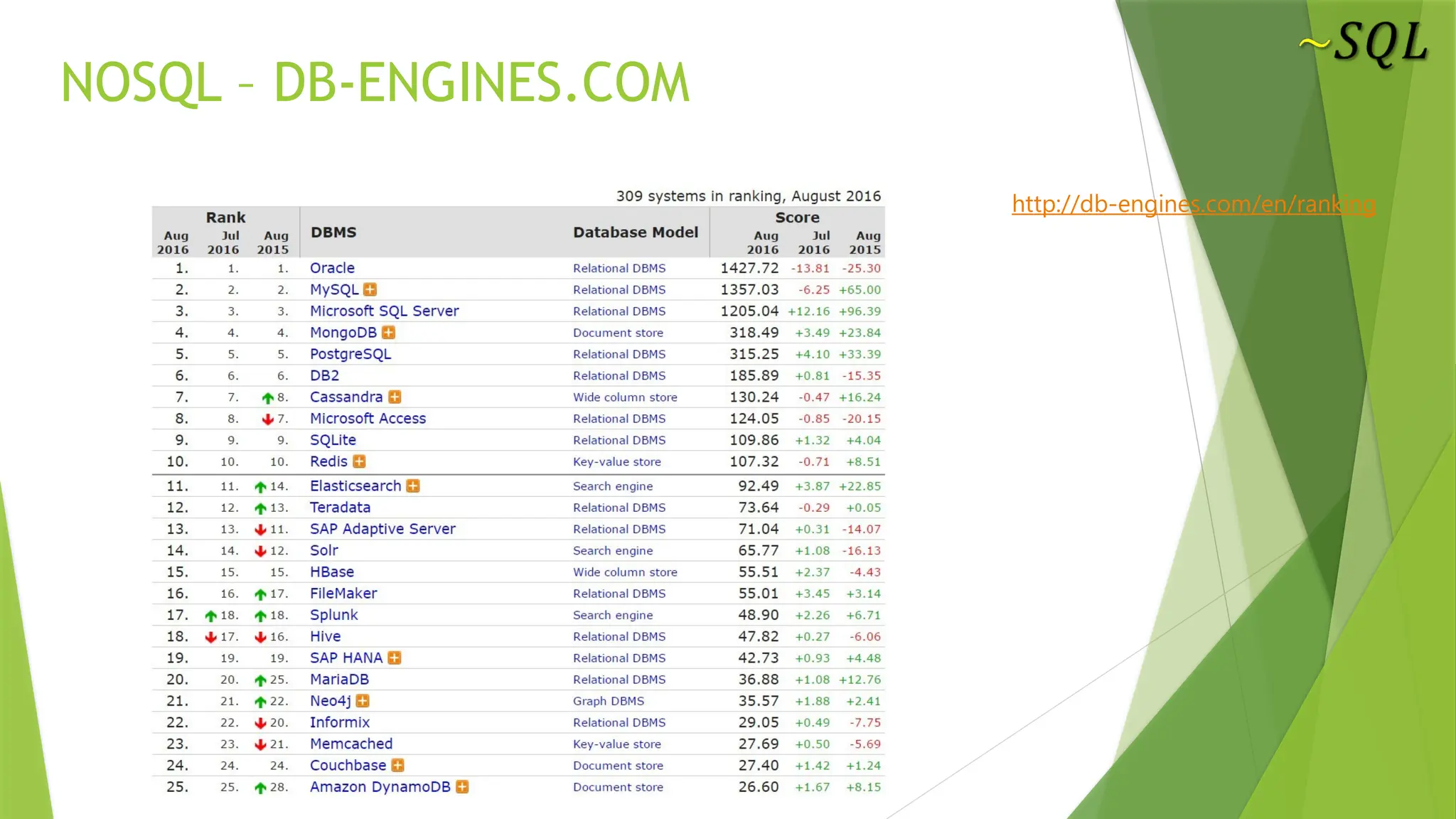1456x819 pixels.
Task: Click the red down arrow in Microsoft Access row
Action: point(268,419)
